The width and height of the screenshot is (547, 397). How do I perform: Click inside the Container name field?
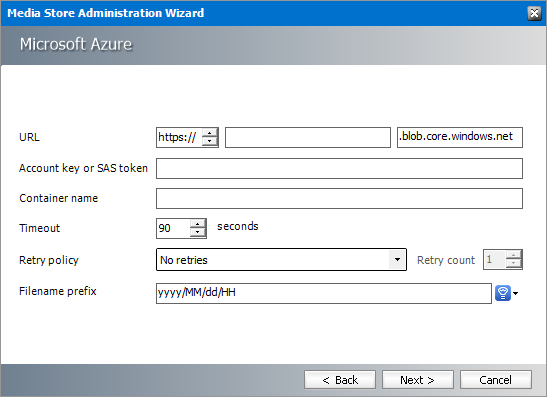point(339,198)
